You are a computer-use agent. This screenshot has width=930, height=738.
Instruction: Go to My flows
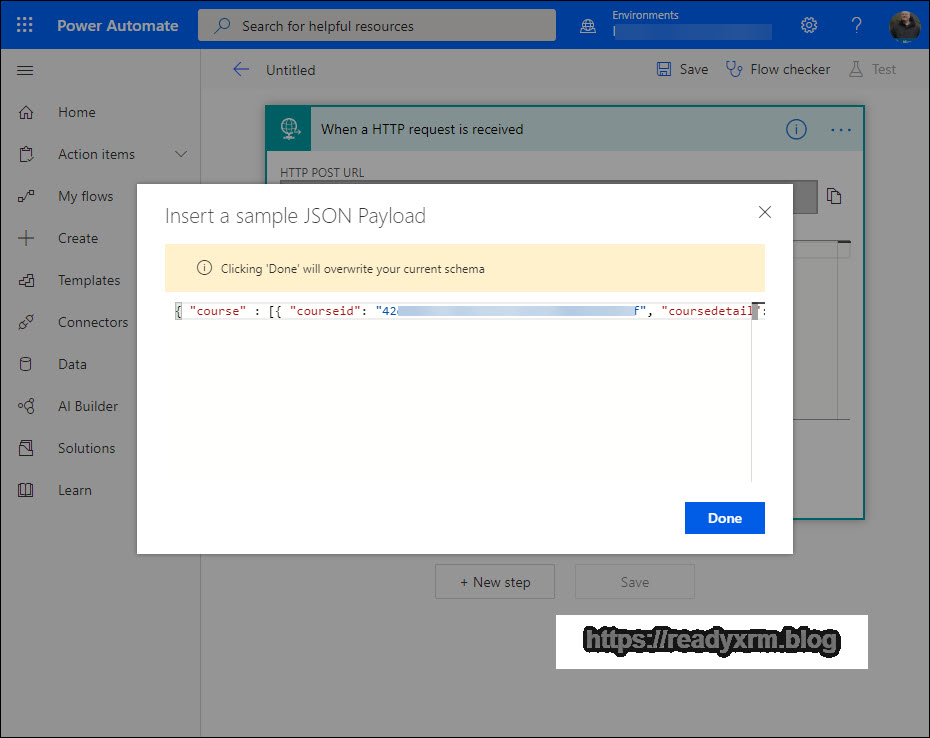(85, 196)
